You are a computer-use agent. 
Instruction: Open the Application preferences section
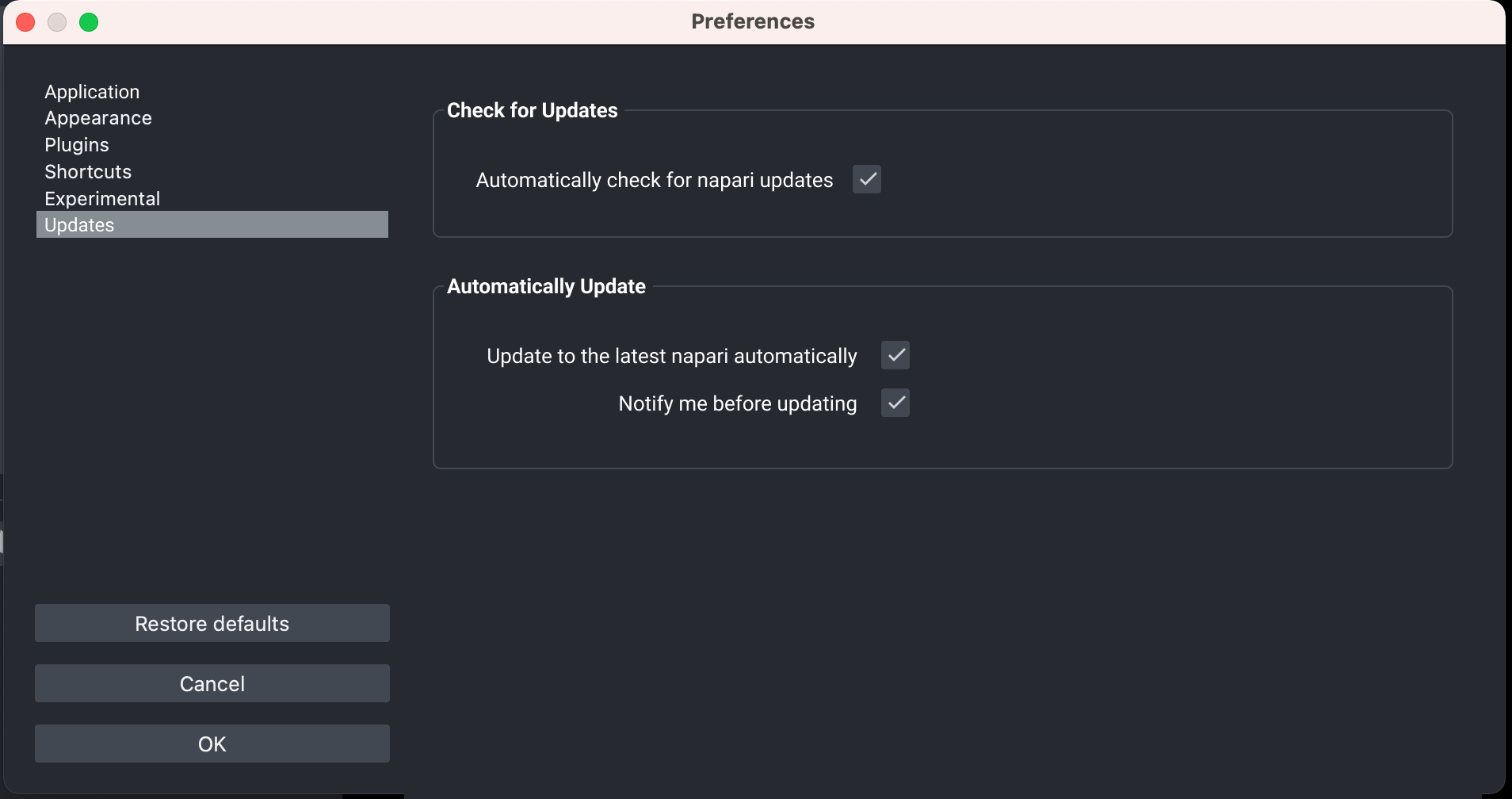pos(92,92)
